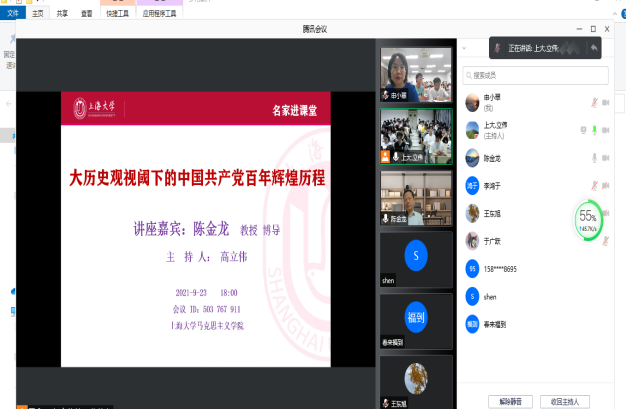Click microphone icon next to 陈金龙 in list
The height and width of the screenshot is (409, 626).
tap(594, 158)
